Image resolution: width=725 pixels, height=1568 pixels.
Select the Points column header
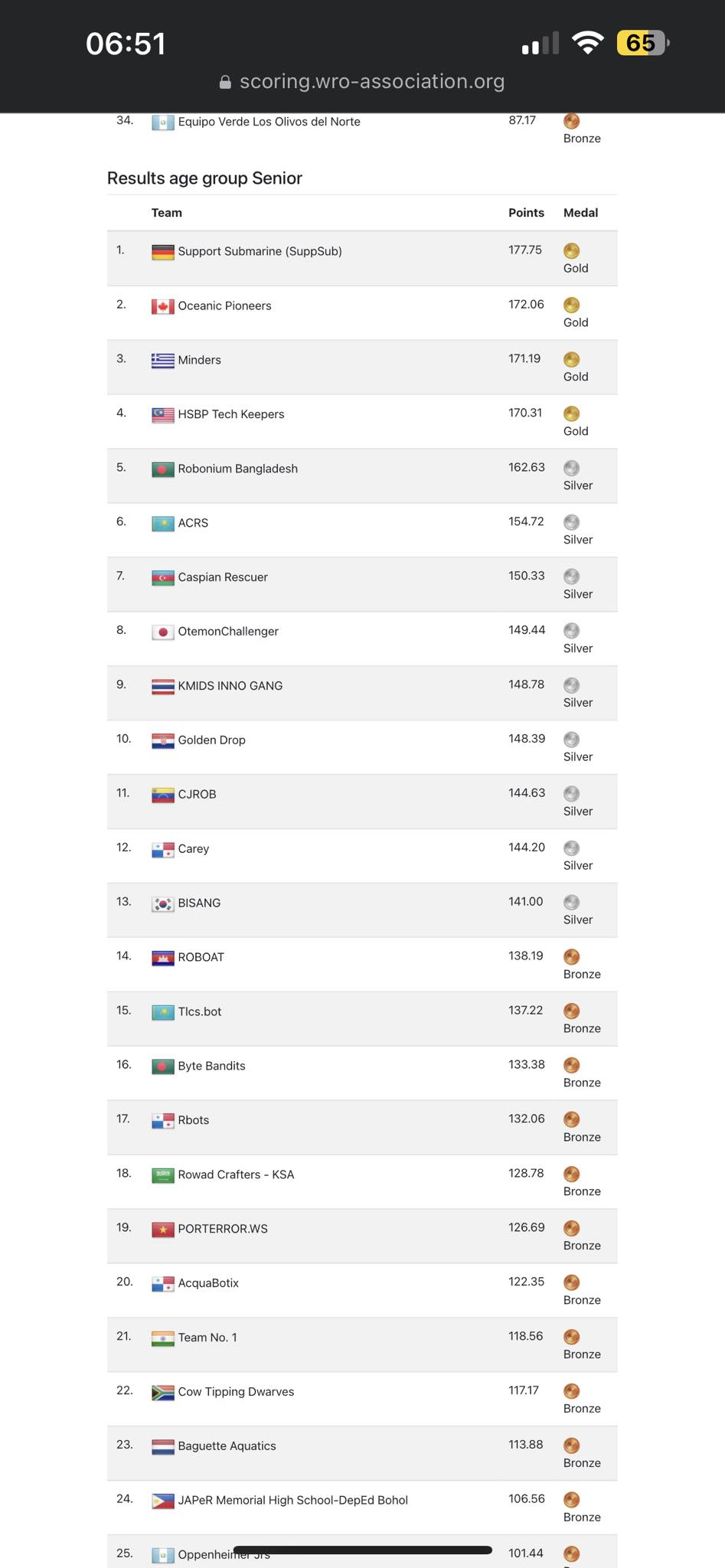526,213
